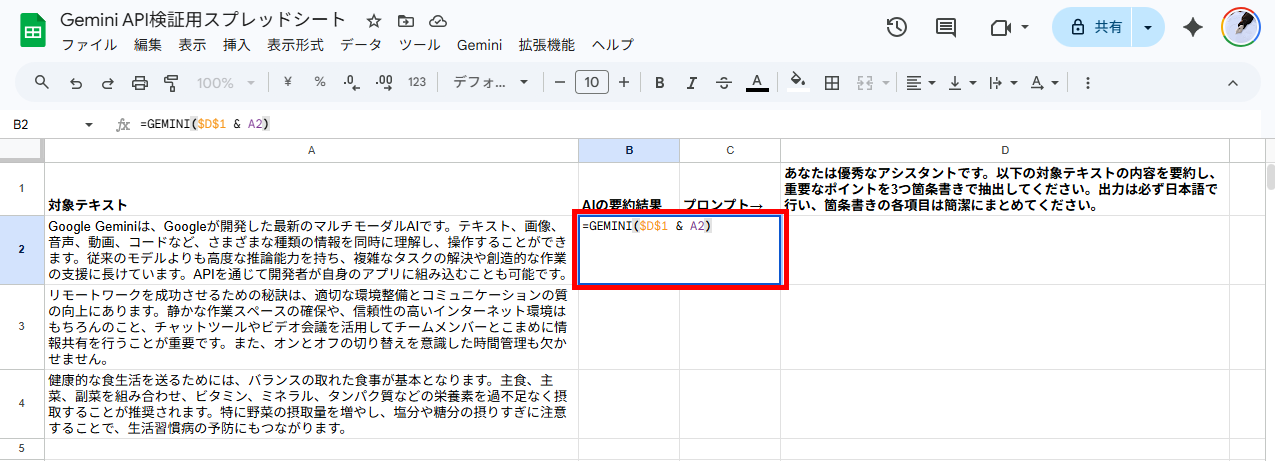Expand the 100% zoom dropdown
This screenshot has height=461, width=1275.
[226, 83]
